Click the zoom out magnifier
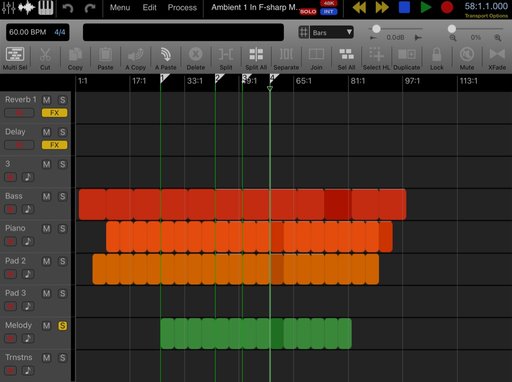The width and height of the screenshot is (512, 382). coord(453,38)
